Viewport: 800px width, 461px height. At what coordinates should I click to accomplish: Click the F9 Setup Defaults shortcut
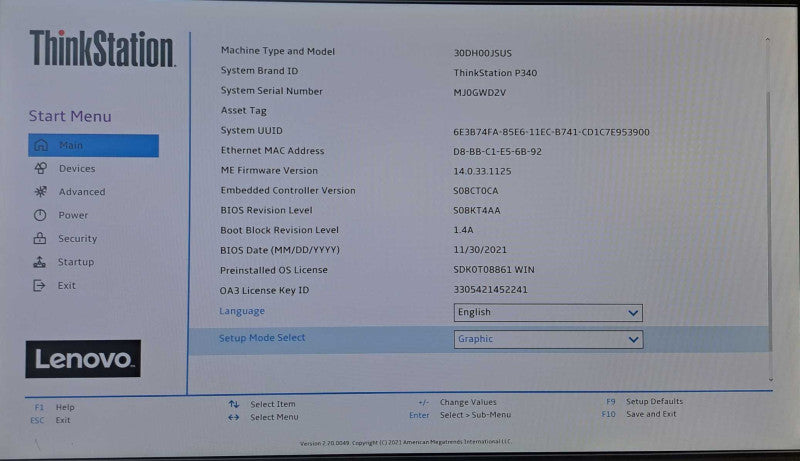pos(644,401)
